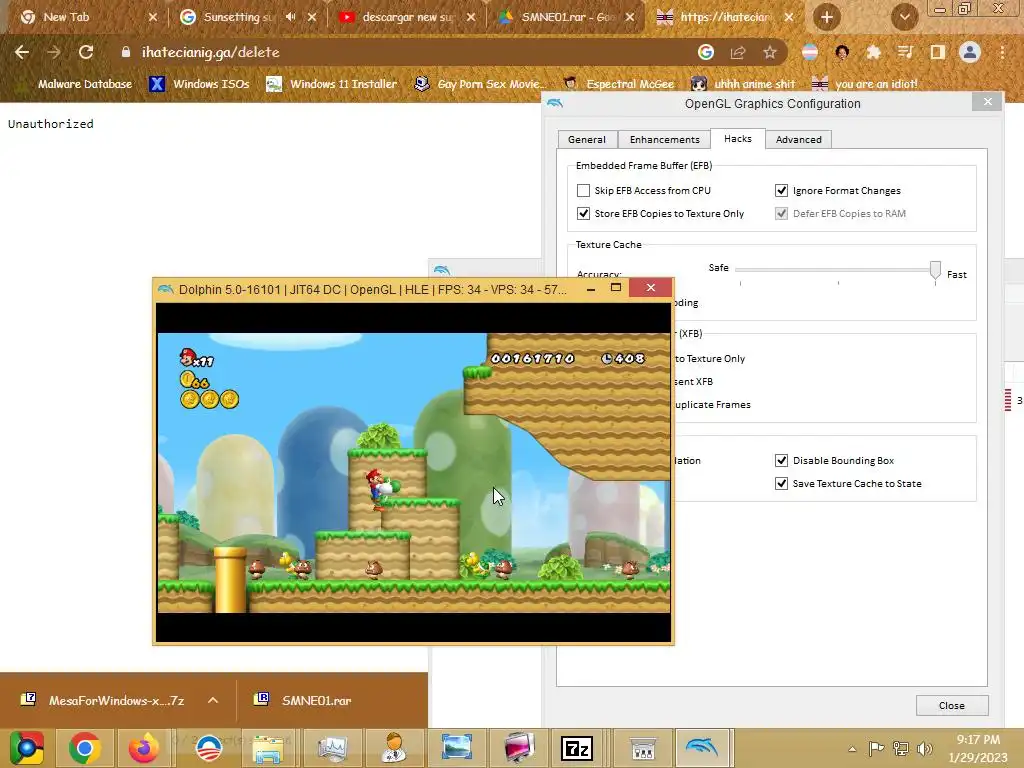This screenshot has width=1024, height=768.
Task: Switch to the General tab
Action: (586, 140)
